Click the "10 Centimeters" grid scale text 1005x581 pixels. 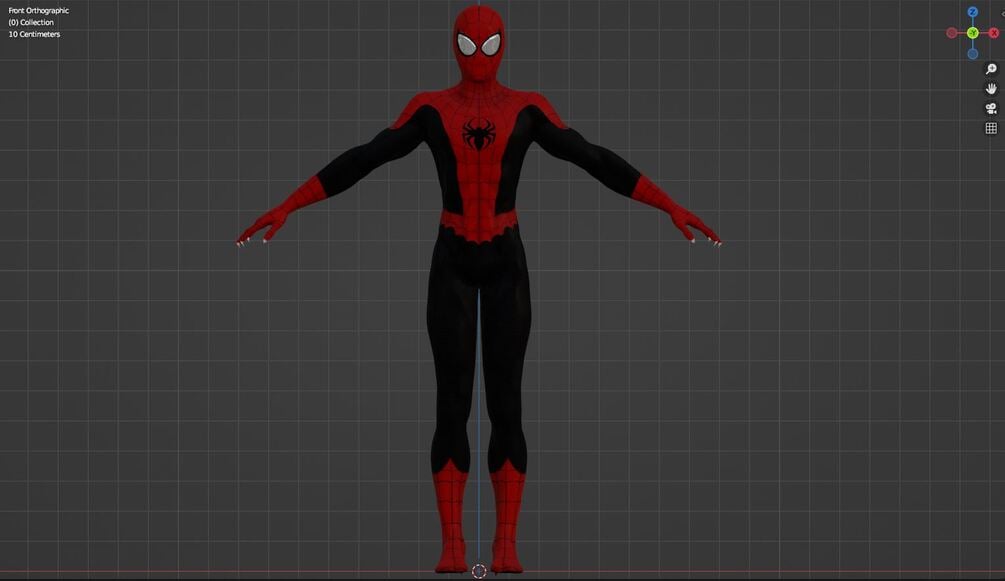pos(34,34)
